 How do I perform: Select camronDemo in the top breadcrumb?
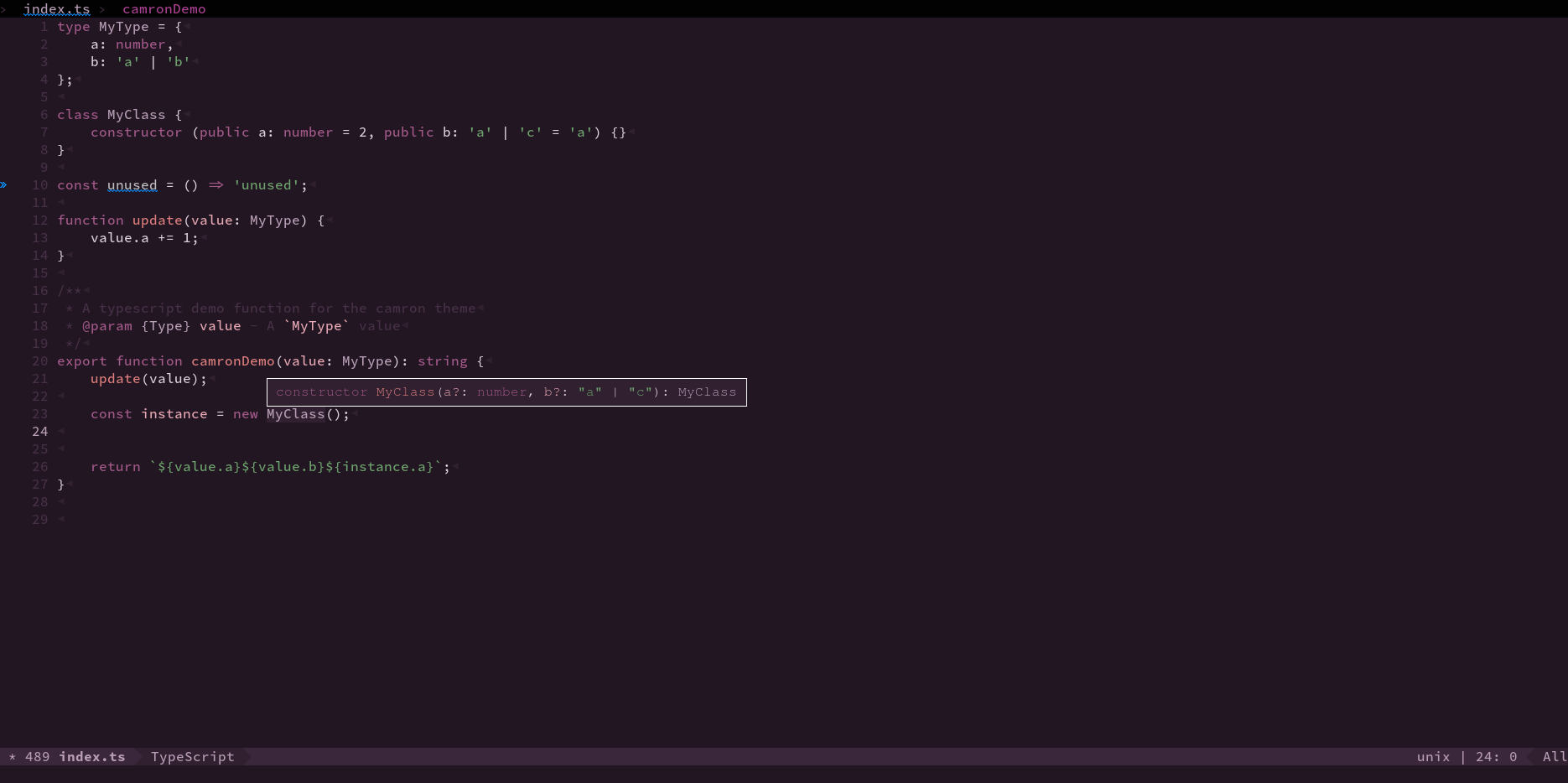click(164, 9)
